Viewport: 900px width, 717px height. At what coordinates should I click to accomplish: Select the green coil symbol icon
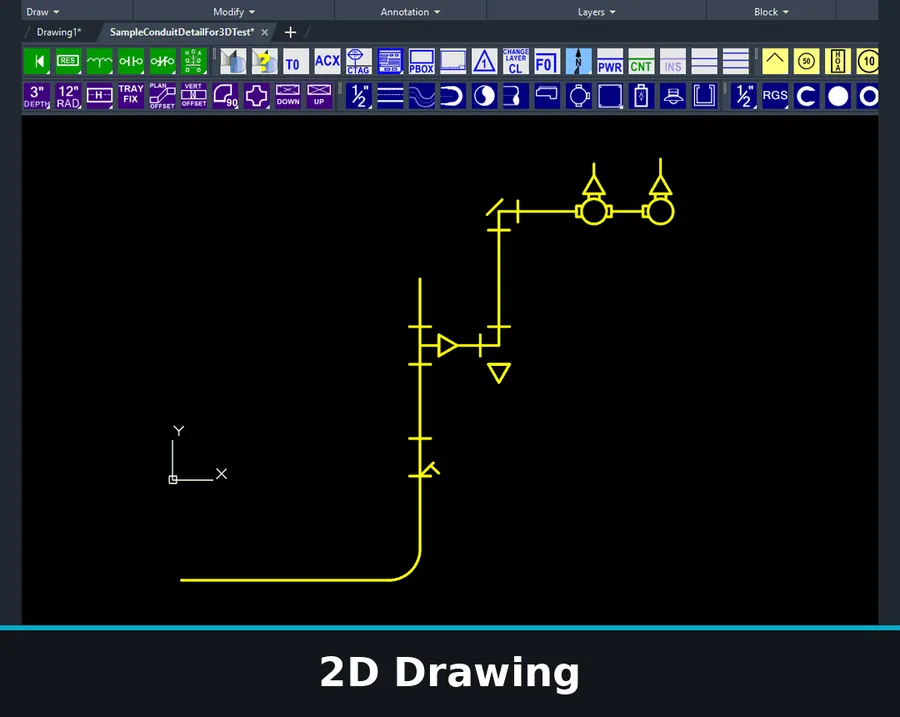pyautogui.click(x=99, y=61)
